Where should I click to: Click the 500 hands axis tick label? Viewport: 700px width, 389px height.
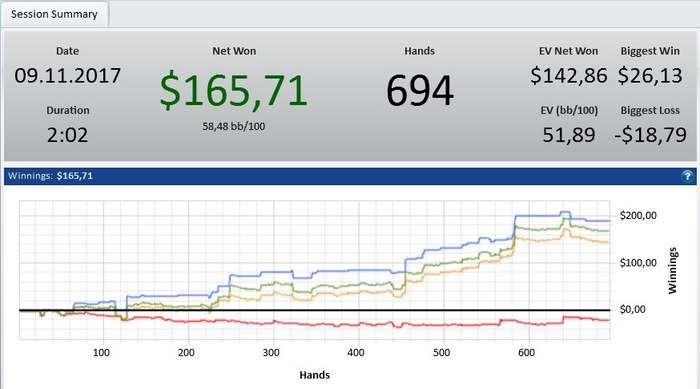point(442,353)
